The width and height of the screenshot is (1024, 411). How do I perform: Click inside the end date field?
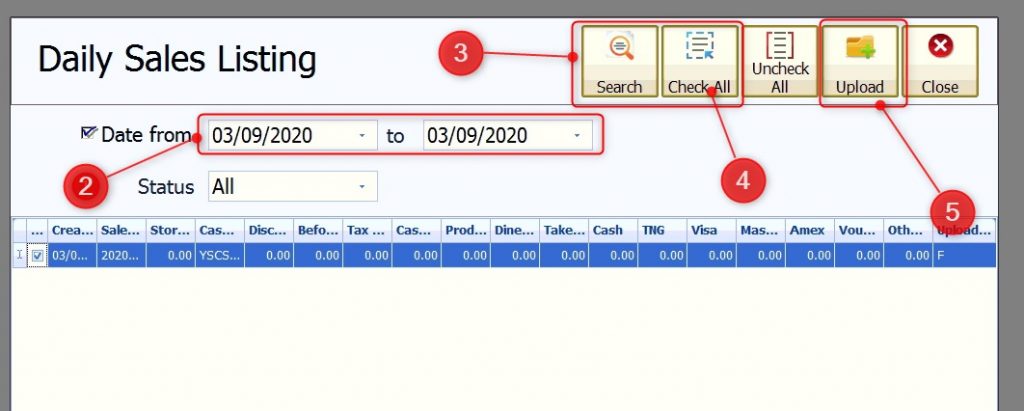tap(490, 135)
